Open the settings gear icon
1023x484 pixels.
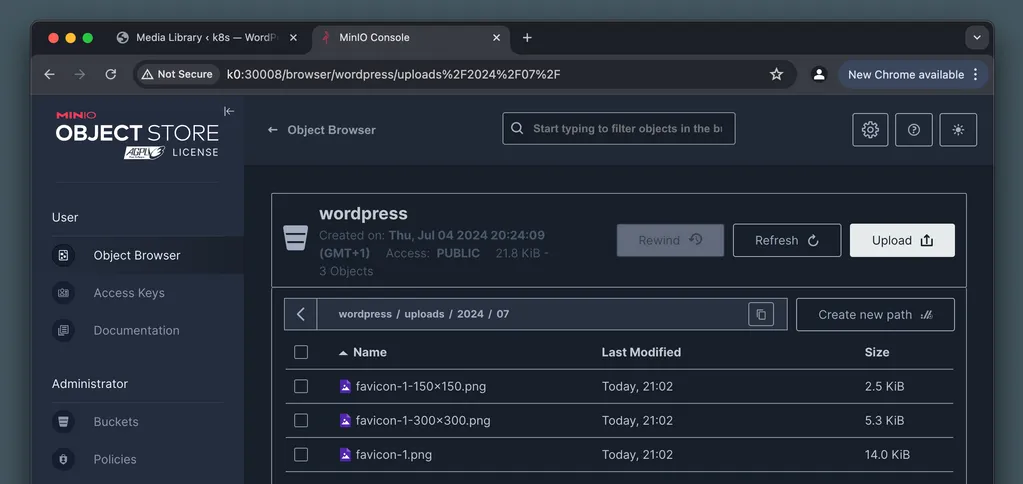[870, 129]
